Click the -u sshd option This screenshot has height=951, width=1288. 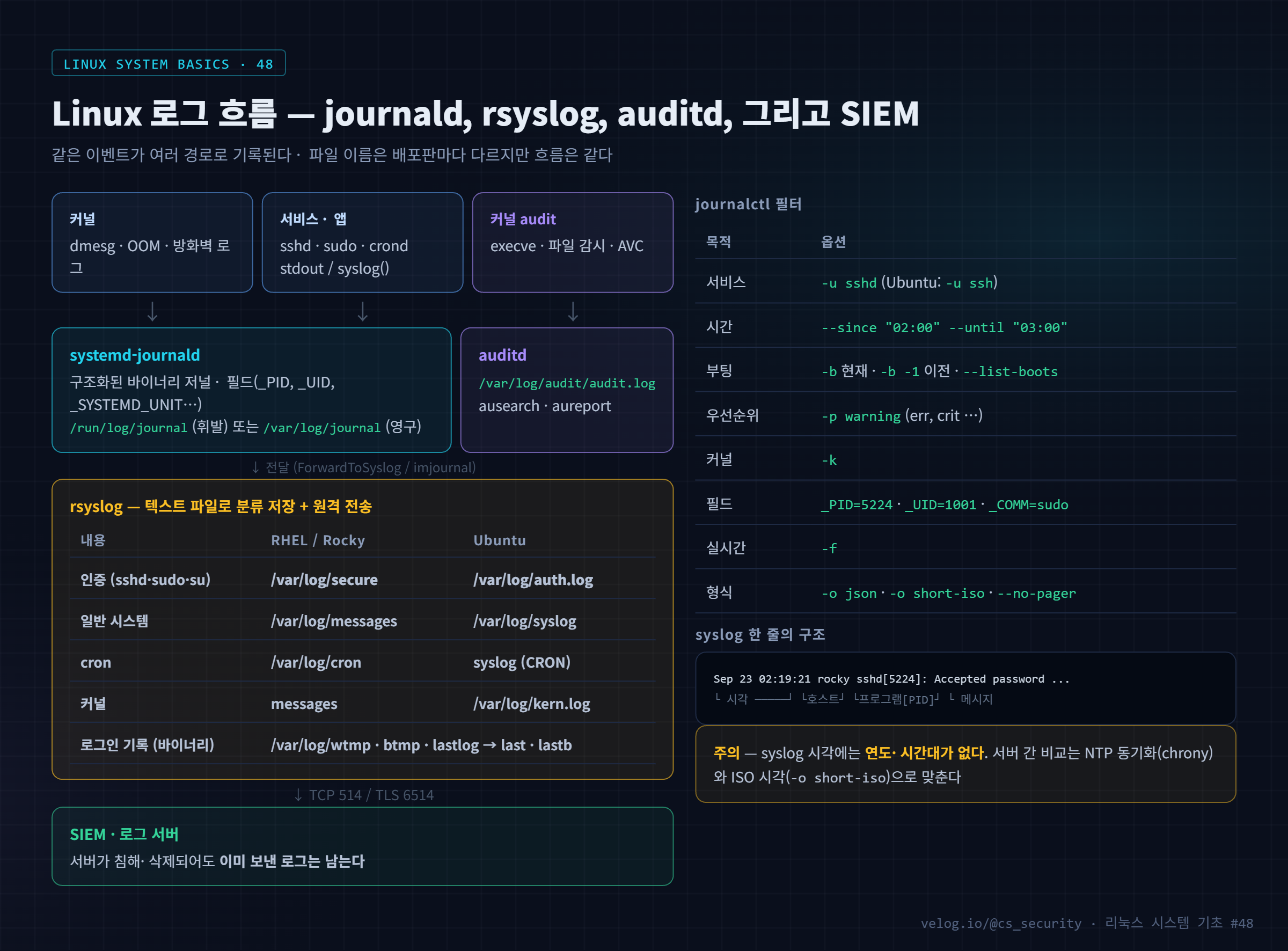(849, 283)
